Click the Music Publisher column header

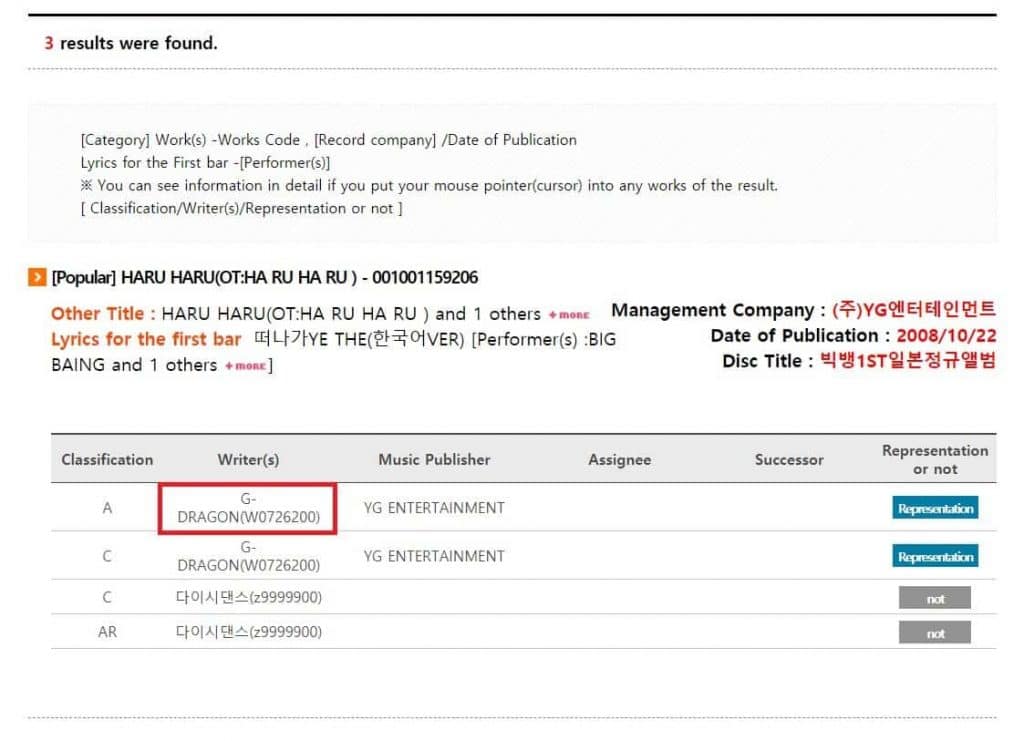click(x=434, y=460)
